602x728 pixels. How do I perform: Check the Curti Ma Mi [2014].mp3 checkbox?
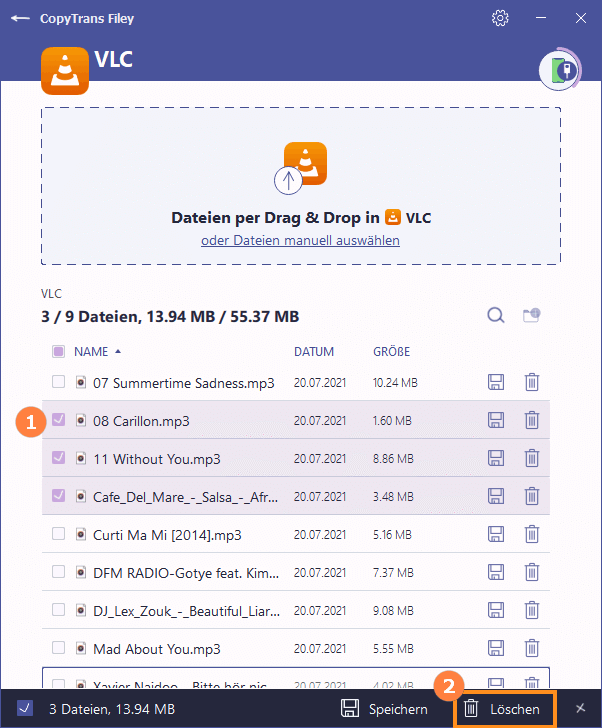(58, 534)
